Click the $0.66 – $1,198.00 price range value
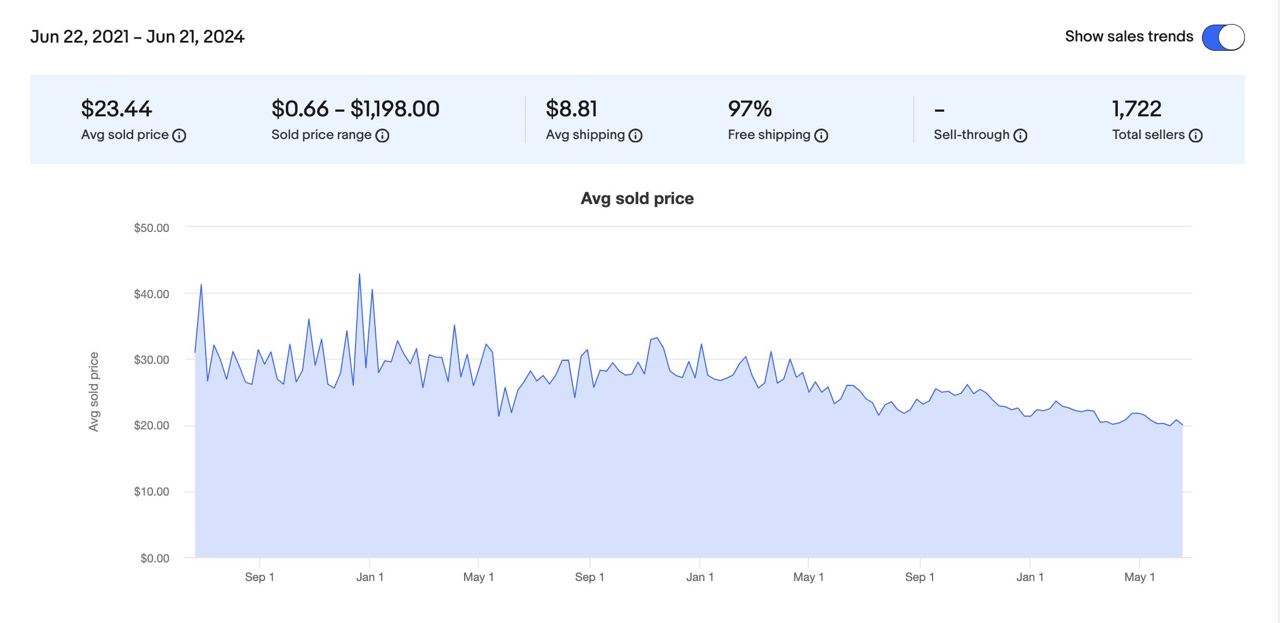 355,108
